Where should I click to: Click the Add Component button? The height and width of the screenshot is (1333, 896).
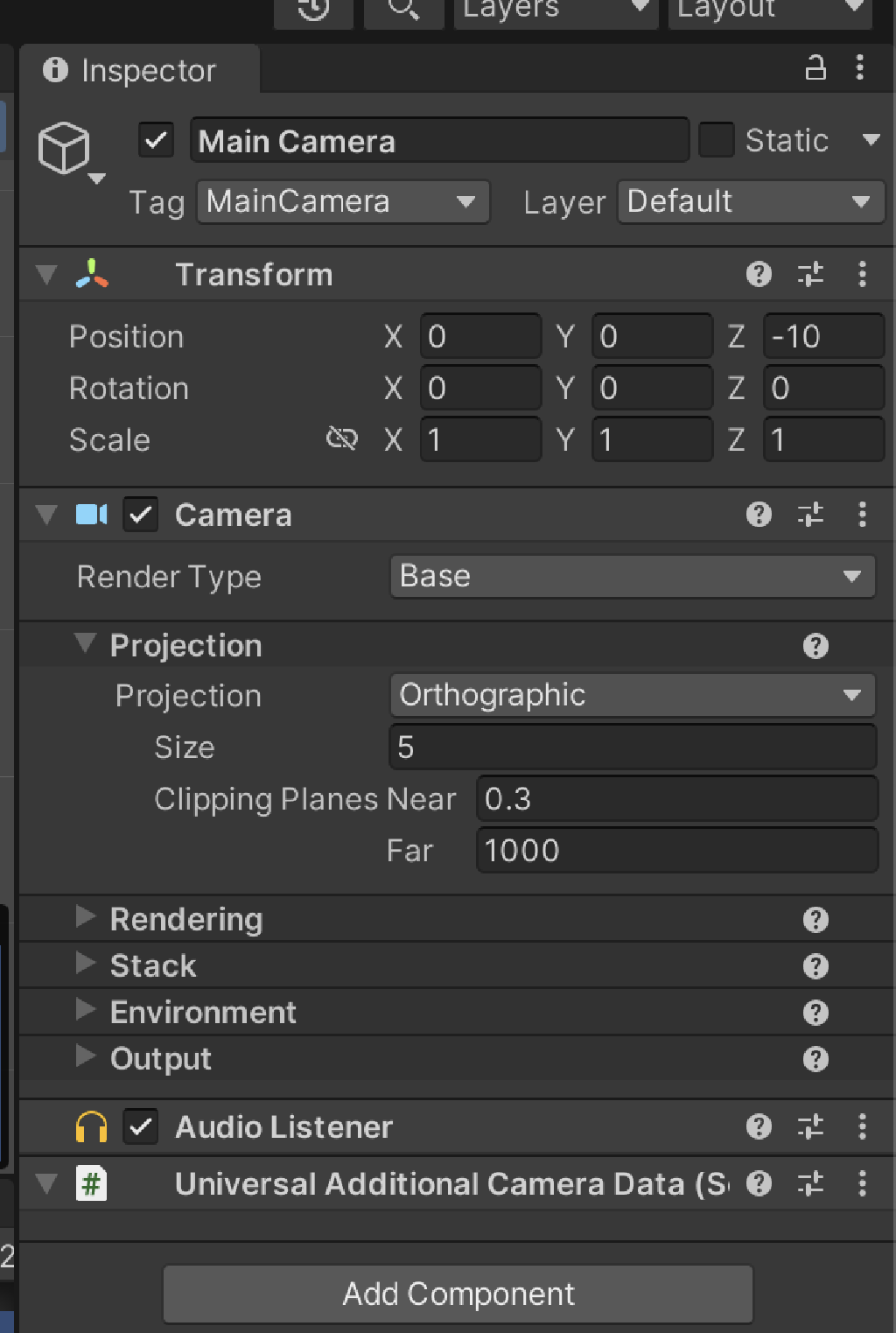point(458,1294)
